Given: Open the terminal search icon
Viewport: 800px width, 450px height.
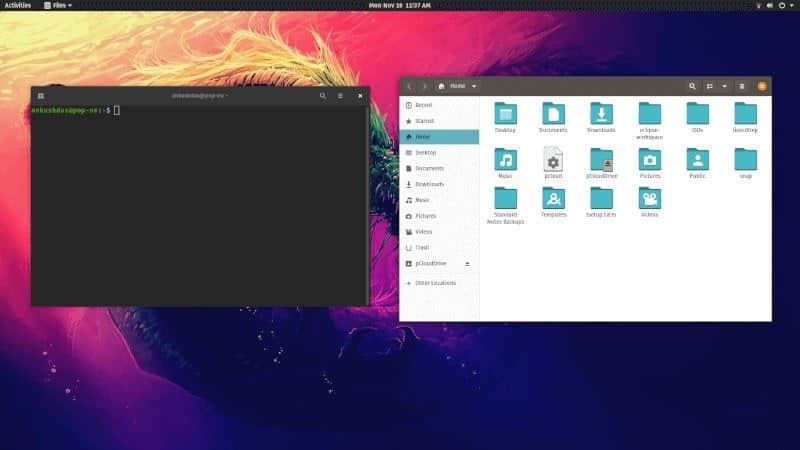Looking at the screenshot, I should click(322, 96).
